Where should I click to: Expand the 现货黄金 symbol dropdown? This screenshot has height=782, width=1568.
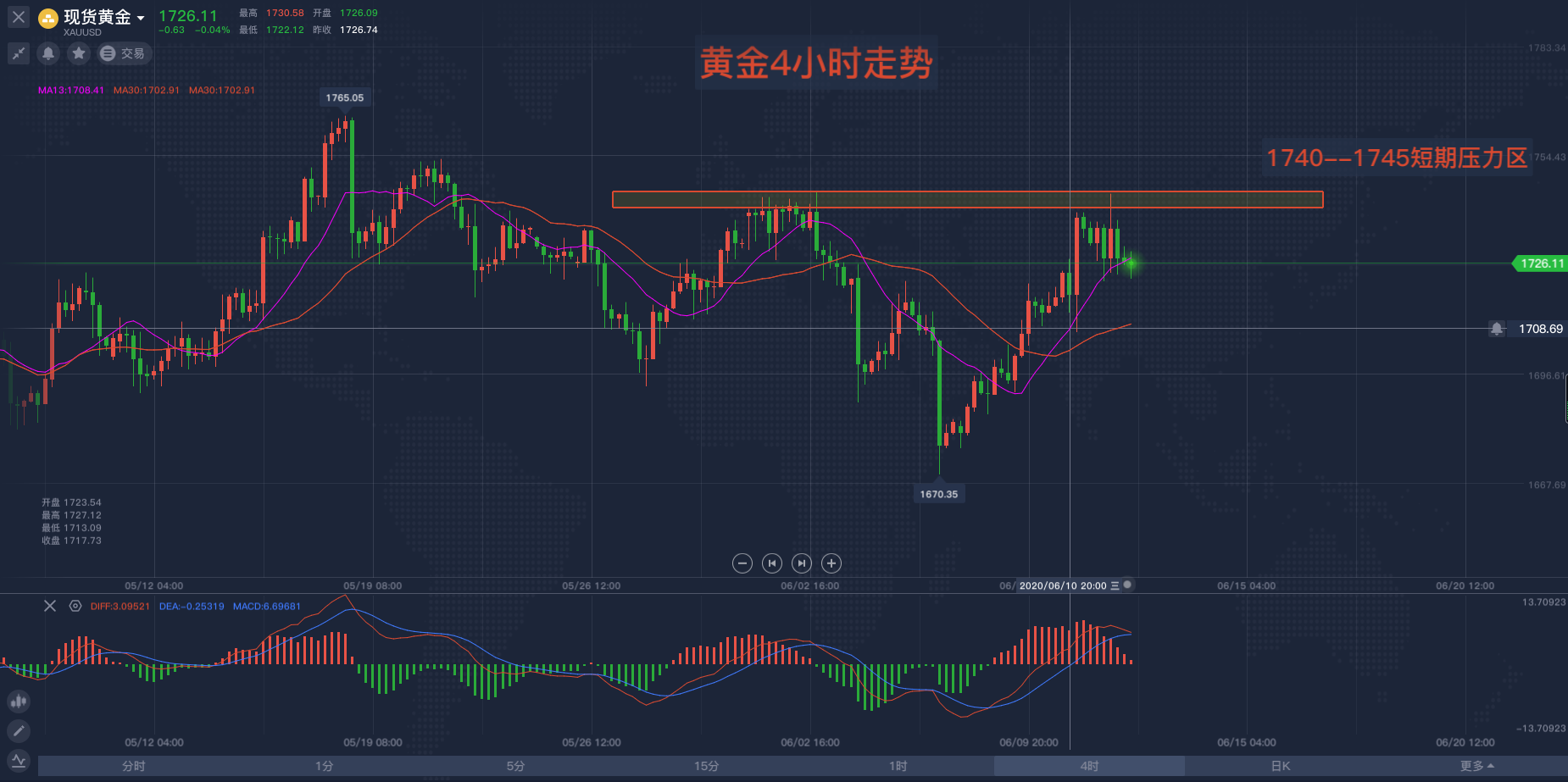click(141, 18)
